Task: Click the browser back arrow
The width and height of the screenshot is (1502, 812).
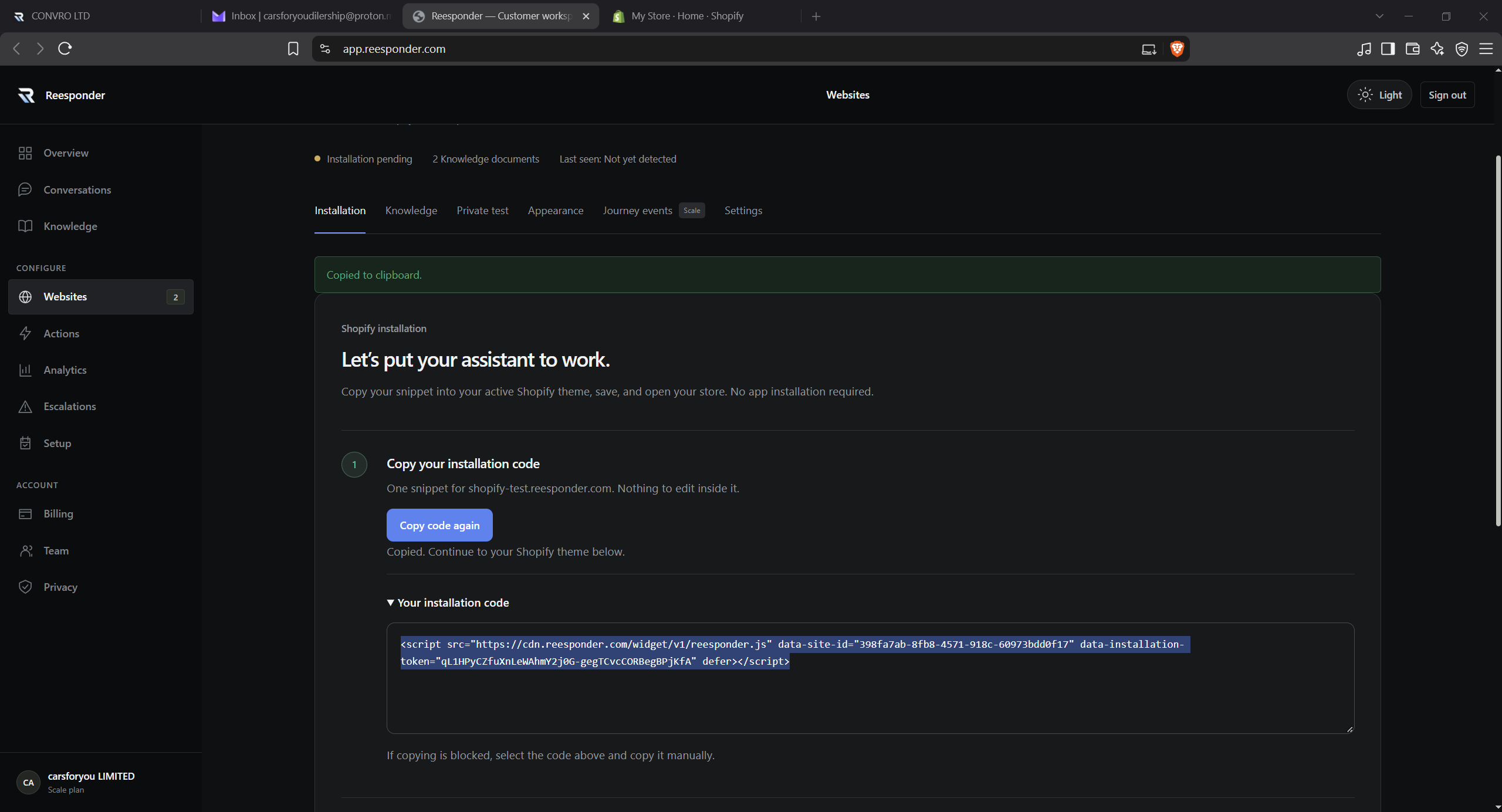Action: coord(17,49)
